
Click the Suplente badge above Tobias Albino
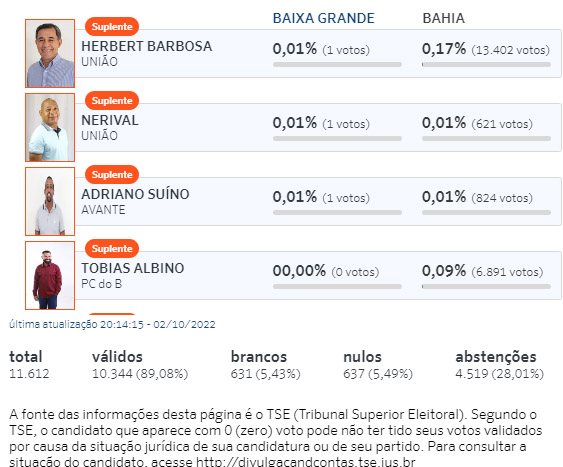tap(112, 248)
